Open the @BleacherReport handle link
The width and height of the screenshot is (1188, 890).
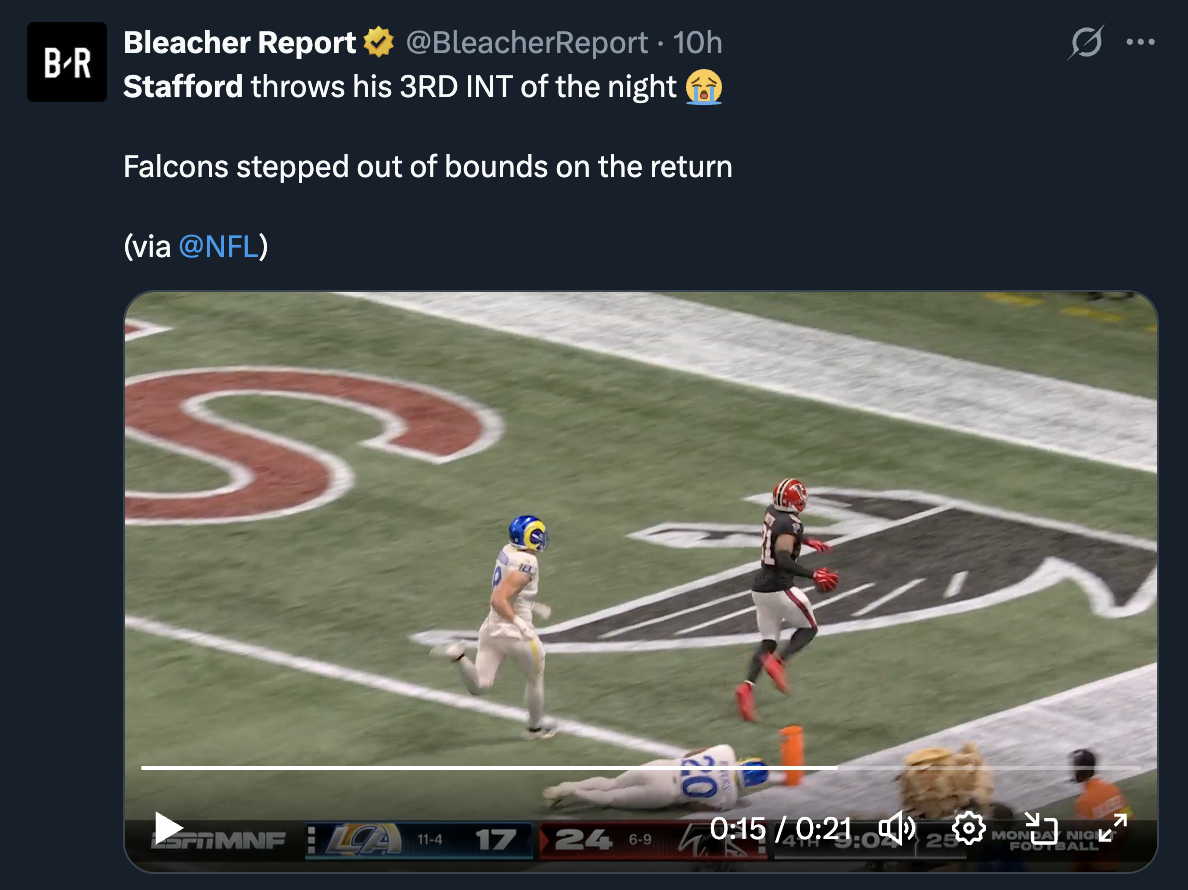pos(527,42)
